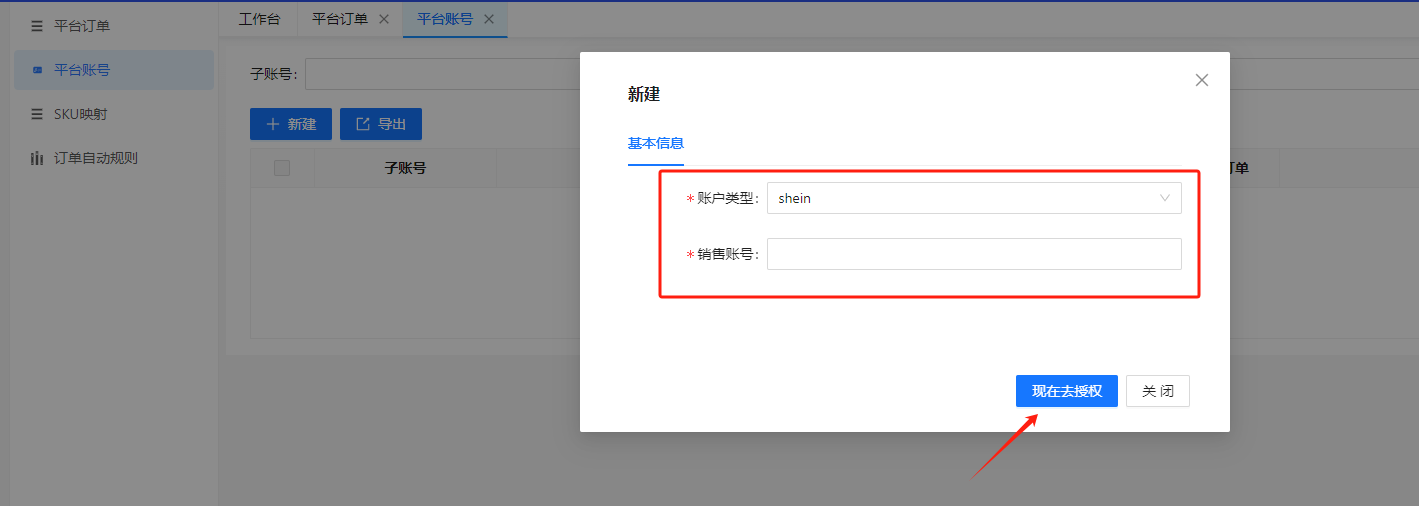Click the export icon on 导出 button
The height and width of the screenshot is (506, 1419).
point(363,124)
